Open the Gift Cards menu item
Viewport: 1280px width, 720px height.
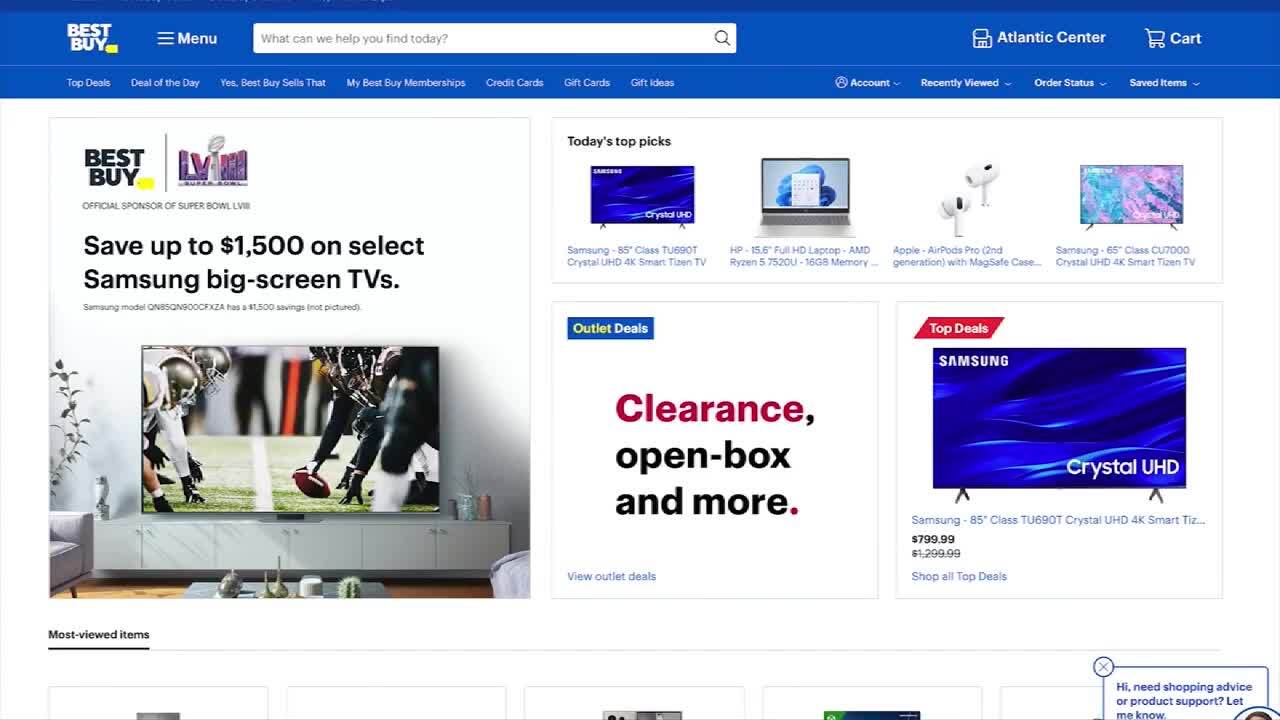coord(587,83)
